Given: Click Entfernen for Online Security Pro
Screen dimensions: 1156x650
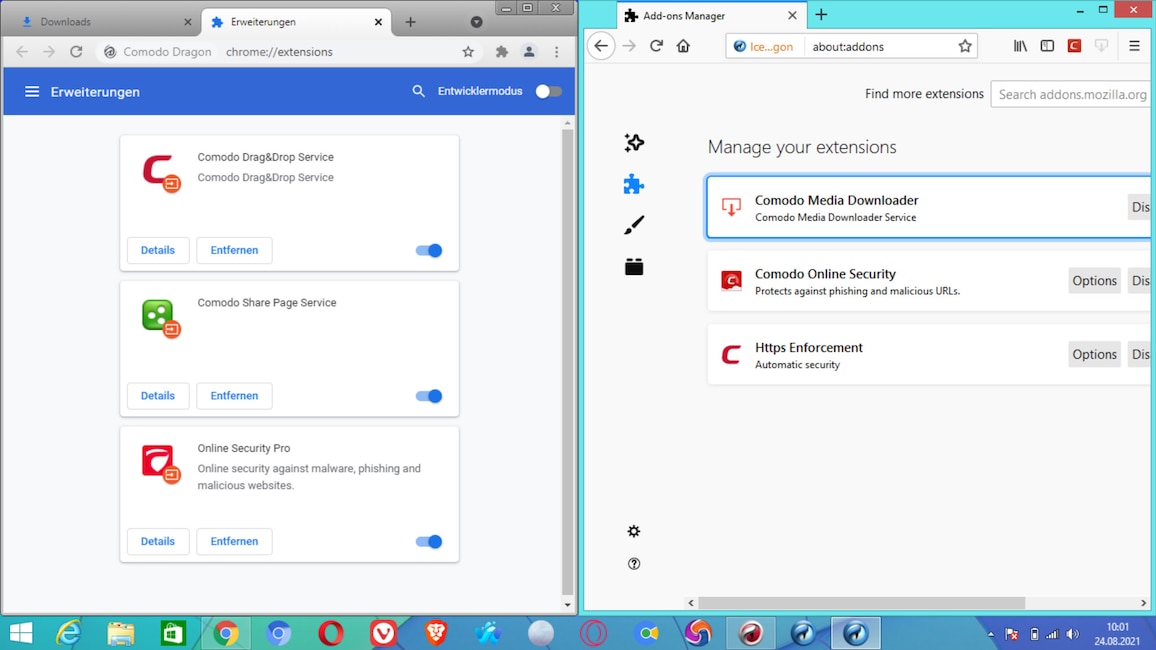Looking at the screenshot, I should pyautogui.click(x=234, y=541).
